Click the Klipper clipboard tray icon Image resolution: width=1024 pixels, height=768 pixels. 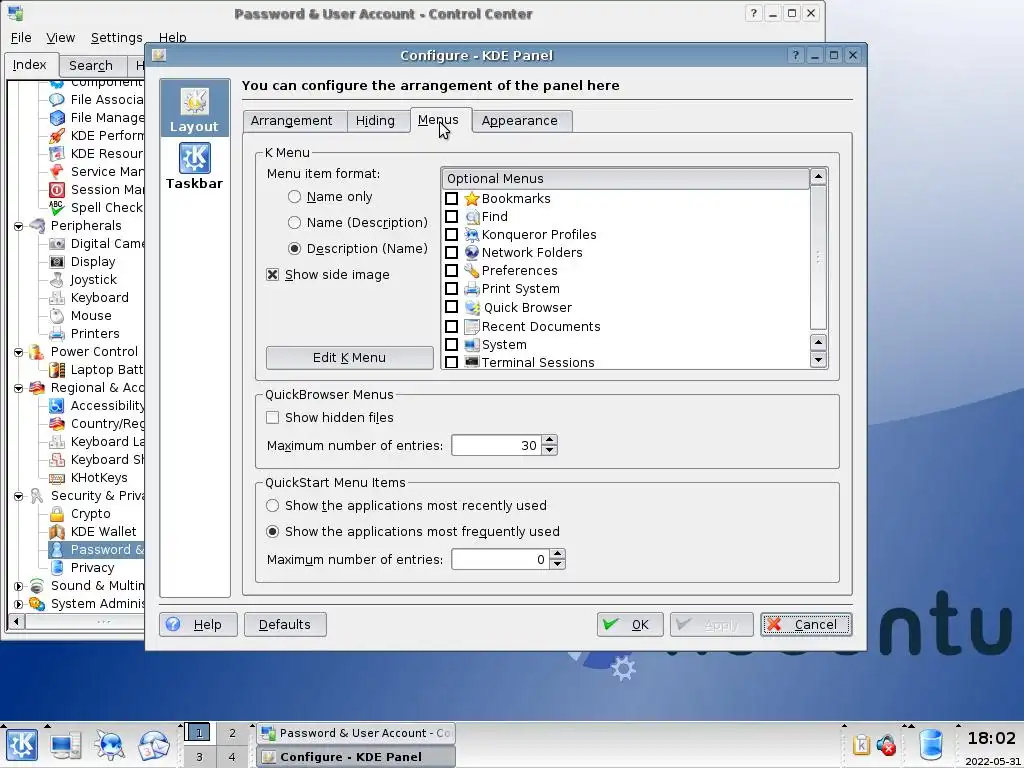click(x=861, y=745)
